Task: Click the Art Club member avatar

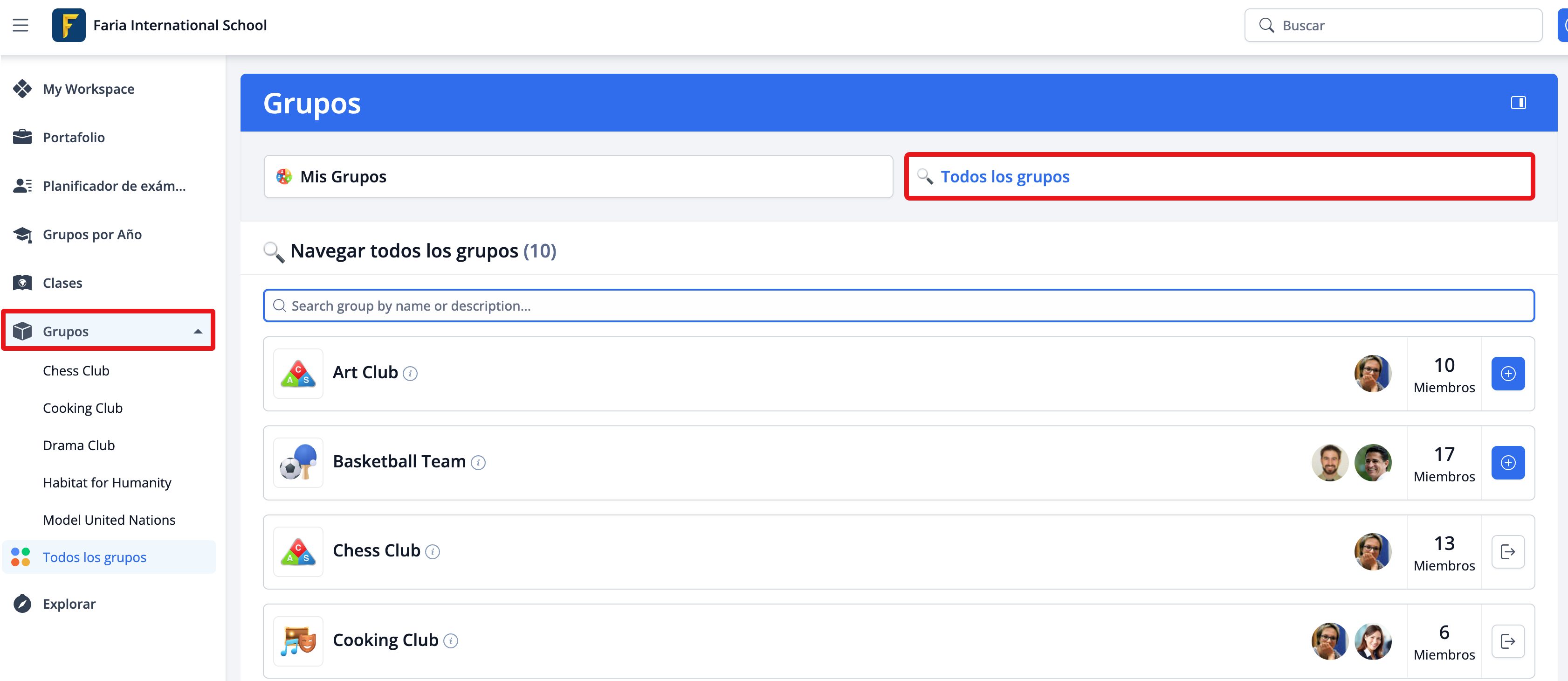Action: click(1372, 374)
